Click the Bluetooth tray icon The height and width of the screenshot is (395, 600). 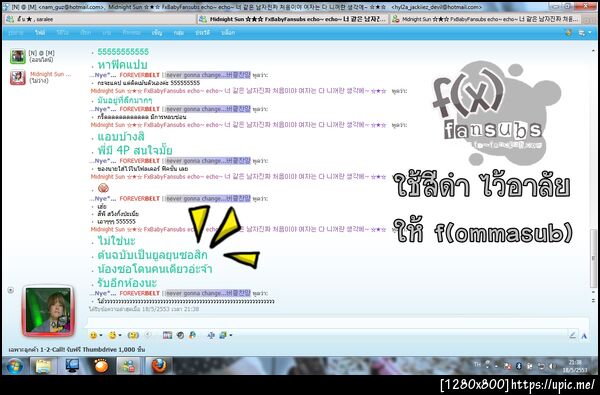pyautogui.click(x=519, y=366)
